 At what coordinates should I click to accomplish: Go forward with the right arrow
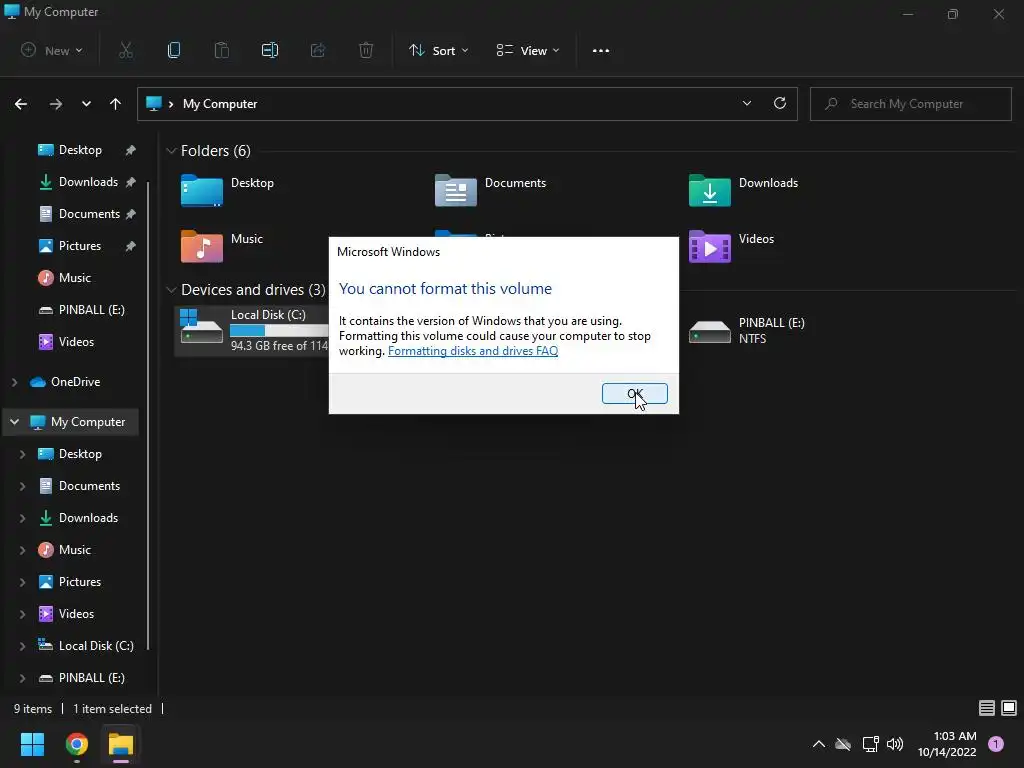pyautogui.click(x=56, y=104)
